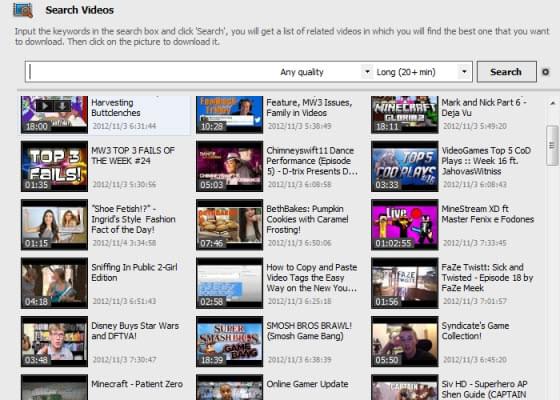Open the Syndicate's Game Collection thumbnail
Image resolution: width=560 pixels, height=400 pixels.
404,341
